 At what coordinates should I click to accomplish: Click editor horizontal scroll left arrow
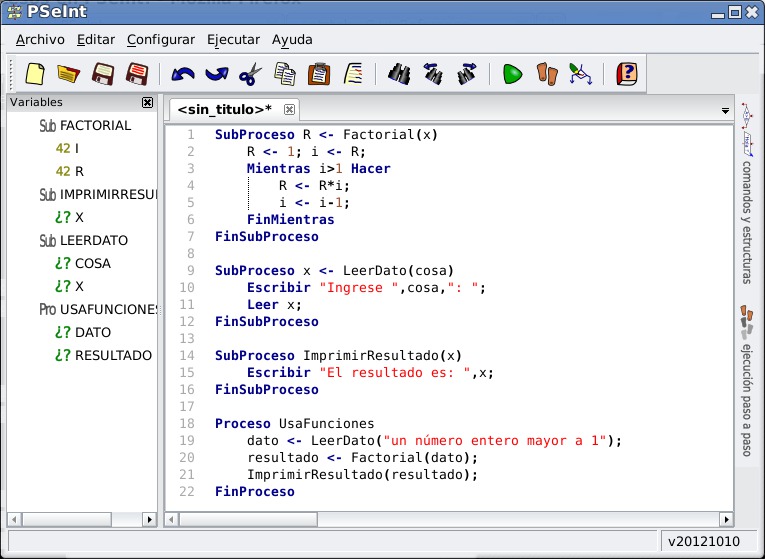point(172,519)
